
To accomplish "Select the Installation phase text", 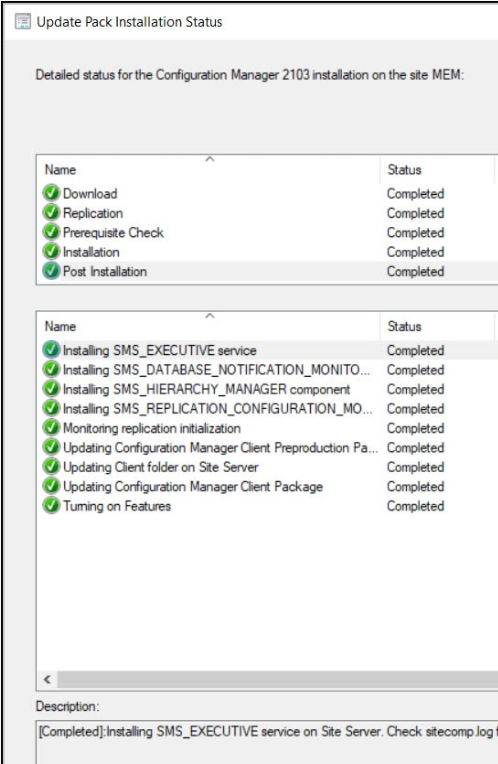I will (x=91, y=252).
